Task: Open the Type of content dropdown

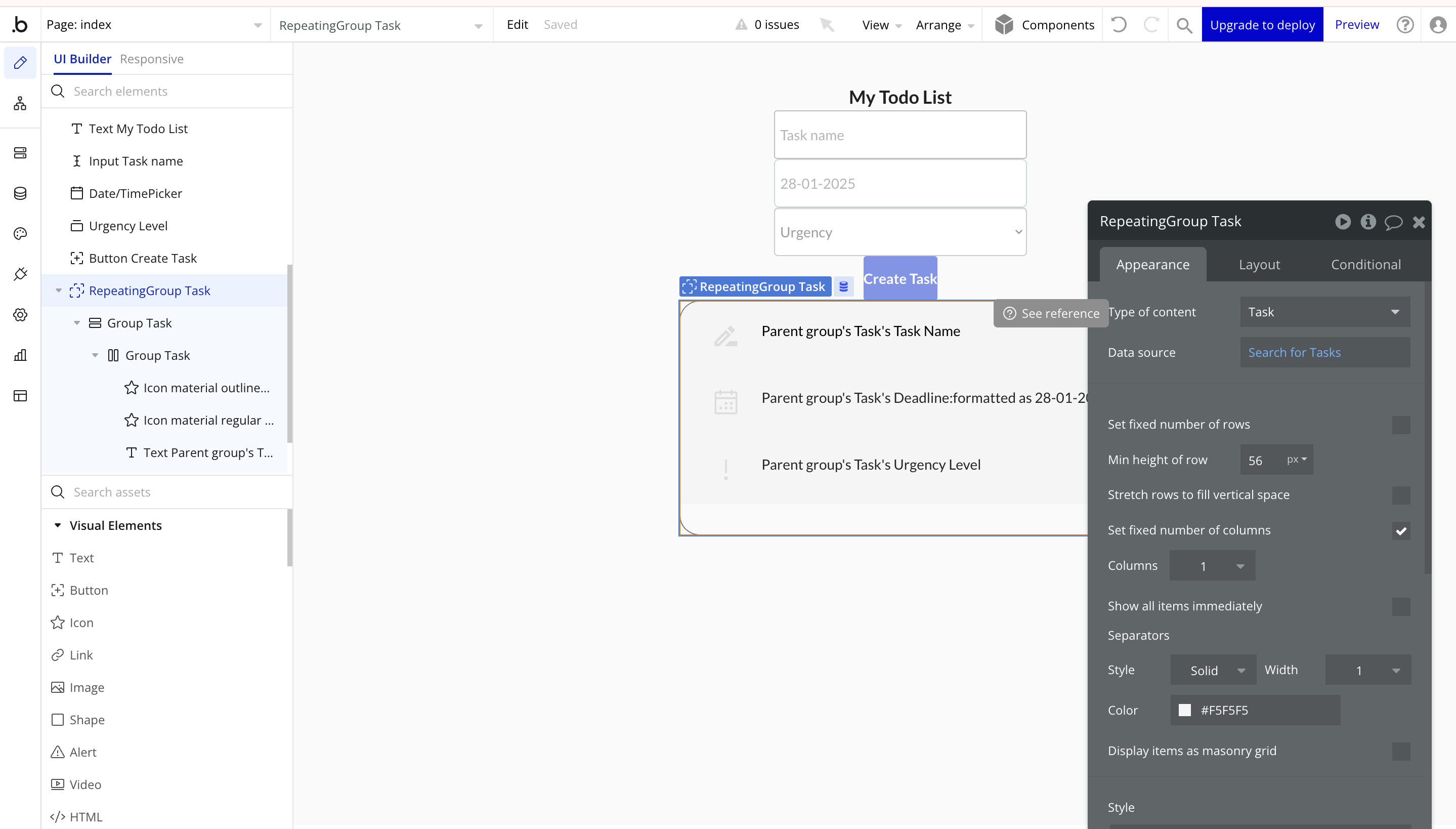Action: click(1324, 312)
